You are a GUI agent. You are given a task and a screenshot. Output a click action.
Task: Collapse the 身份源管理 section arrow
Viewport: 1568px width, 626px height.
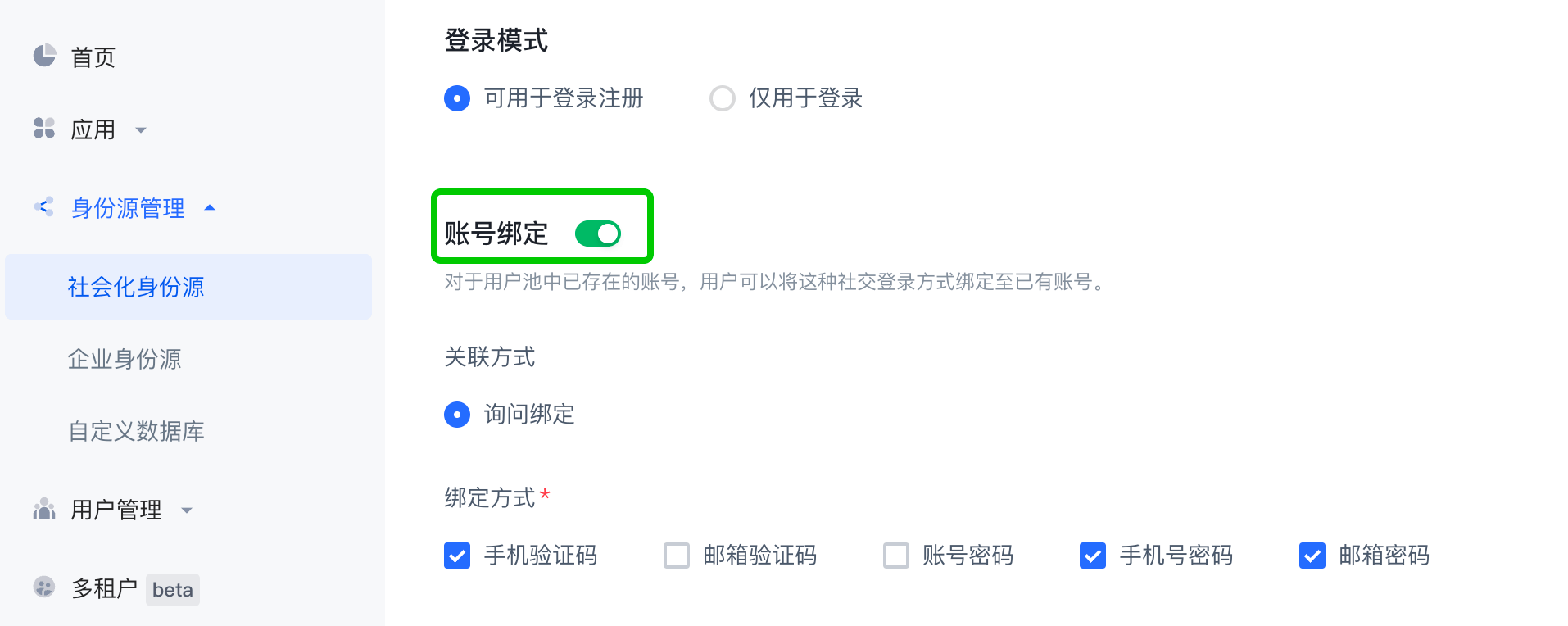coord(210,208)
